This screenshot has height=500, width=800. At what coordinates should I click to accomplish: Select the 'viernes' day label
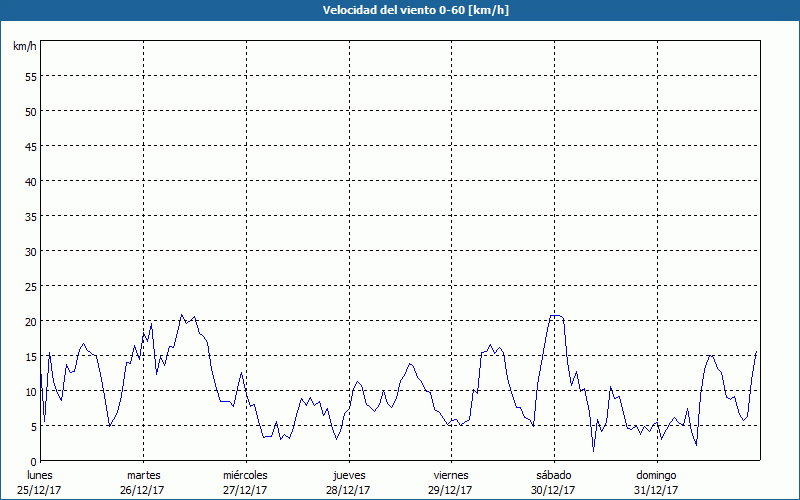(451, 475)
